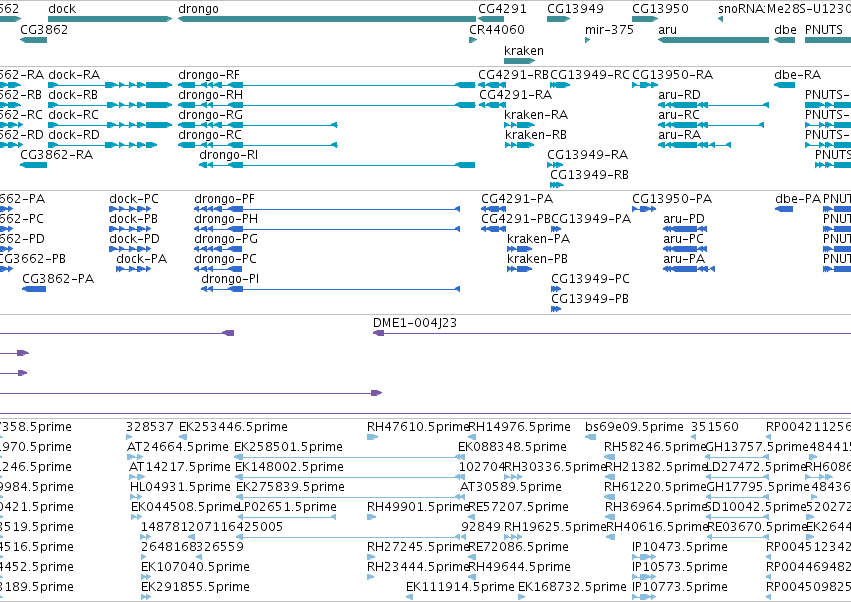Select the EK168732.5prime EST

point(522,597)
